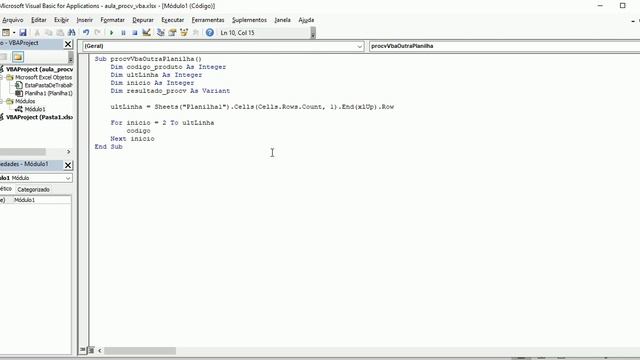Toggle Folders button in Project panel
640x360 pixels.
coord(18,57)
